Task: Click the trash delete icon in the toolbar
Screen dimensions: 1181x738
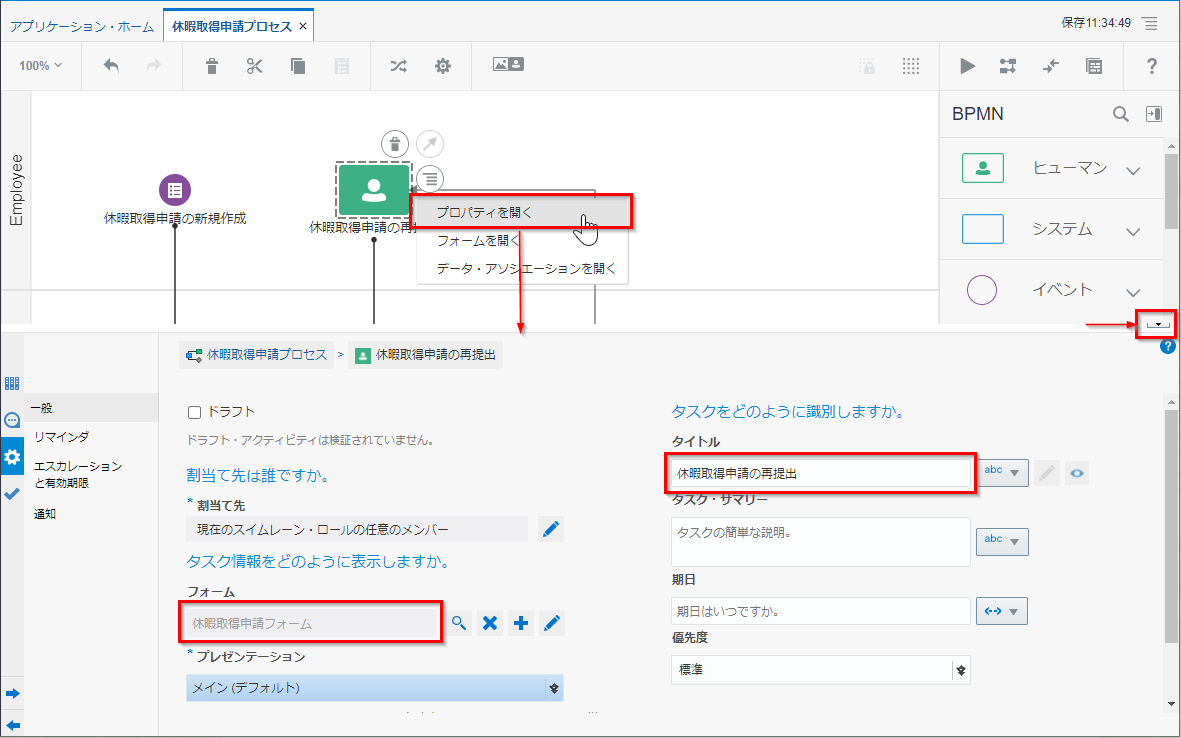Action: (x=212, y=66)
